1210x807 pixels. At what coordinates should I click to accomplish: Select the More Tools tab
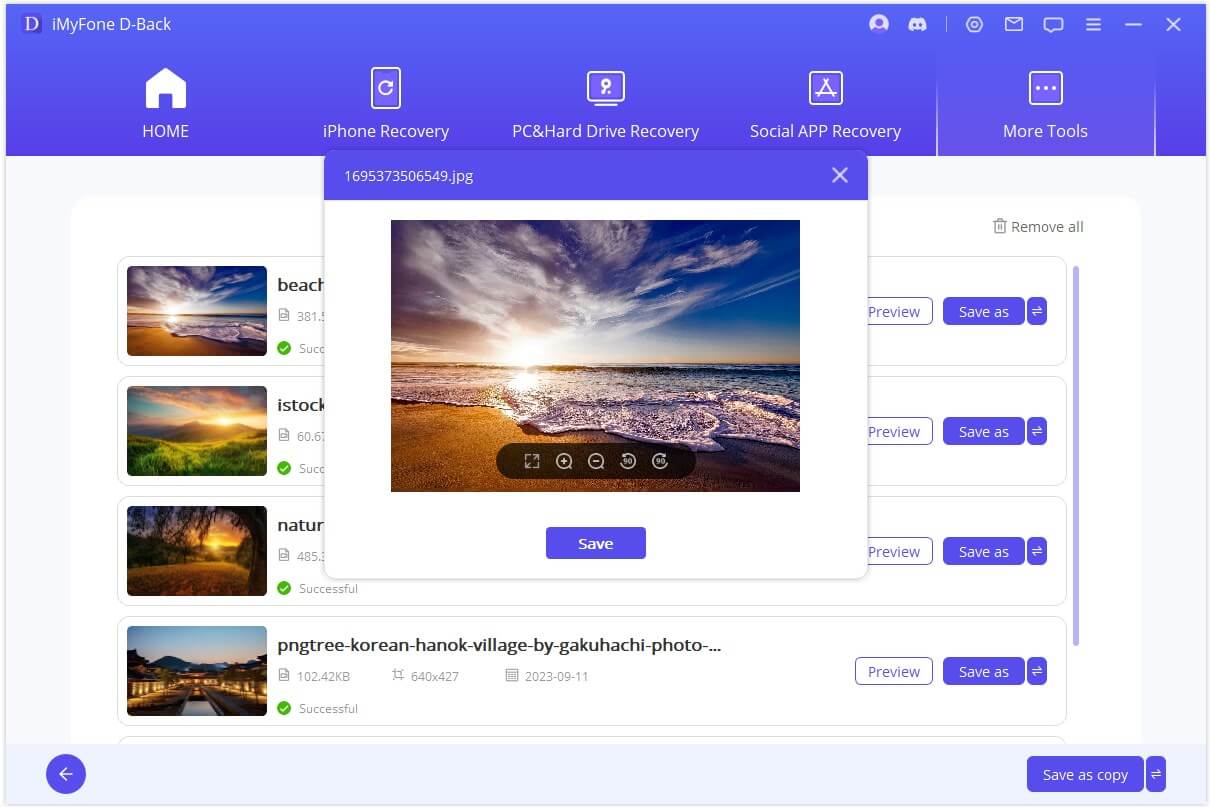coord(1045,103)
